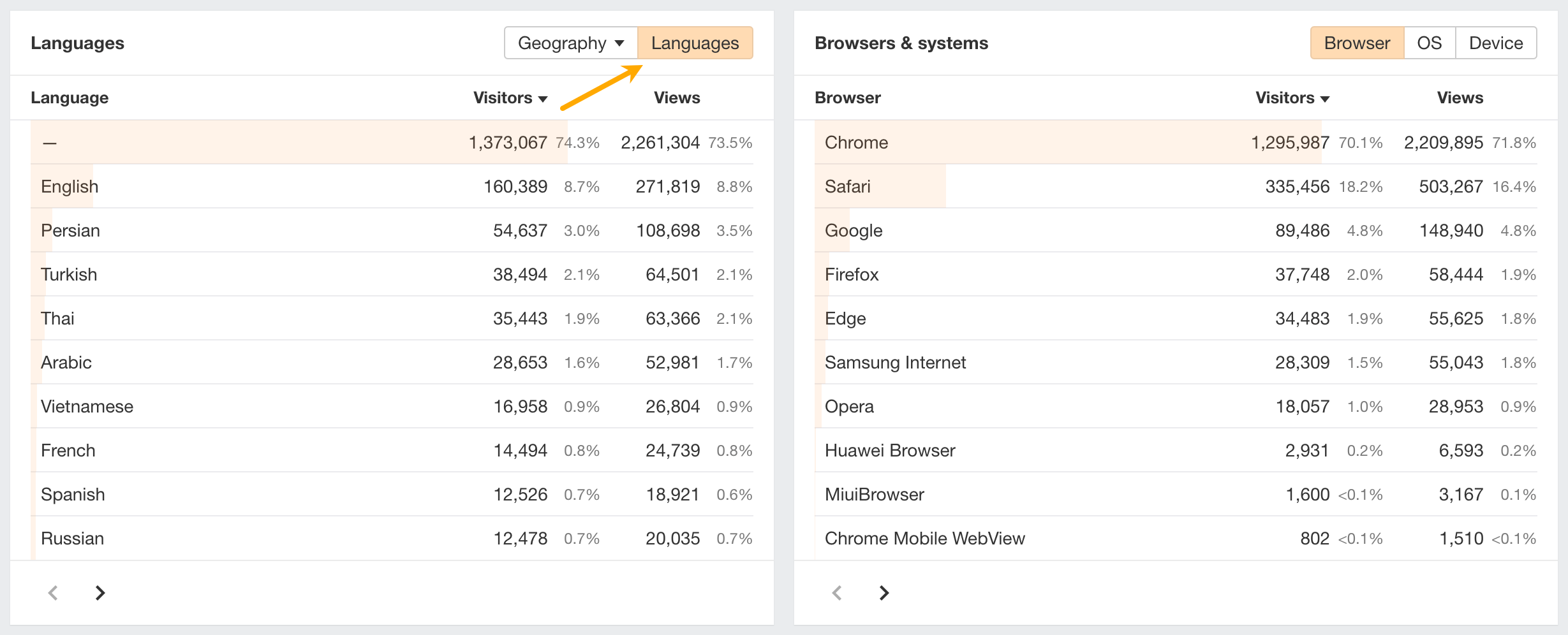
Task: Go to next page of Browsers table
Action: pyautogui.click(x=884, y=593)
